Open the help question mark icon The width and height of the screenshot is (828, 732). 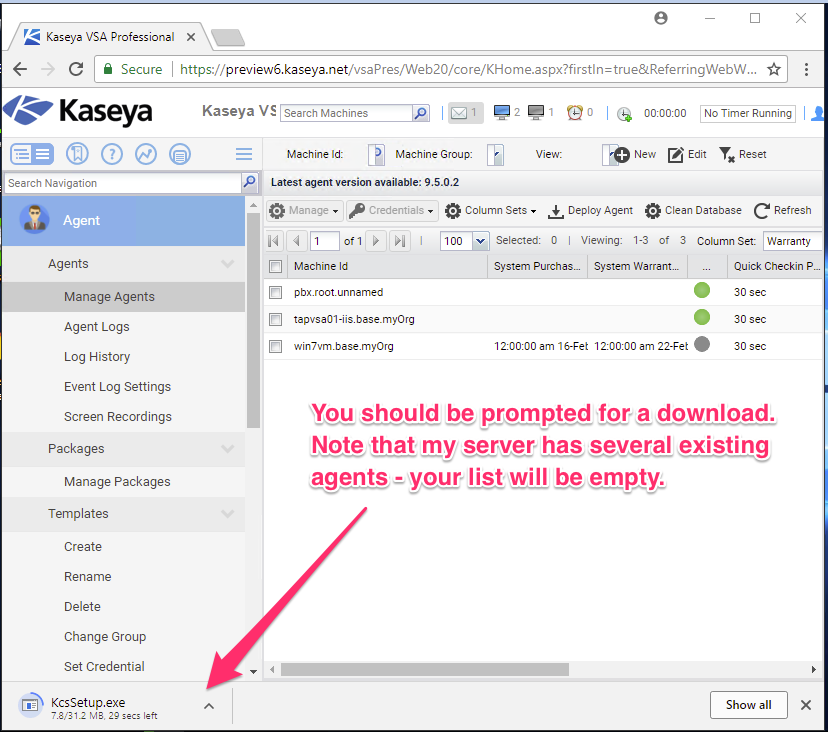(x=111, y=154)
